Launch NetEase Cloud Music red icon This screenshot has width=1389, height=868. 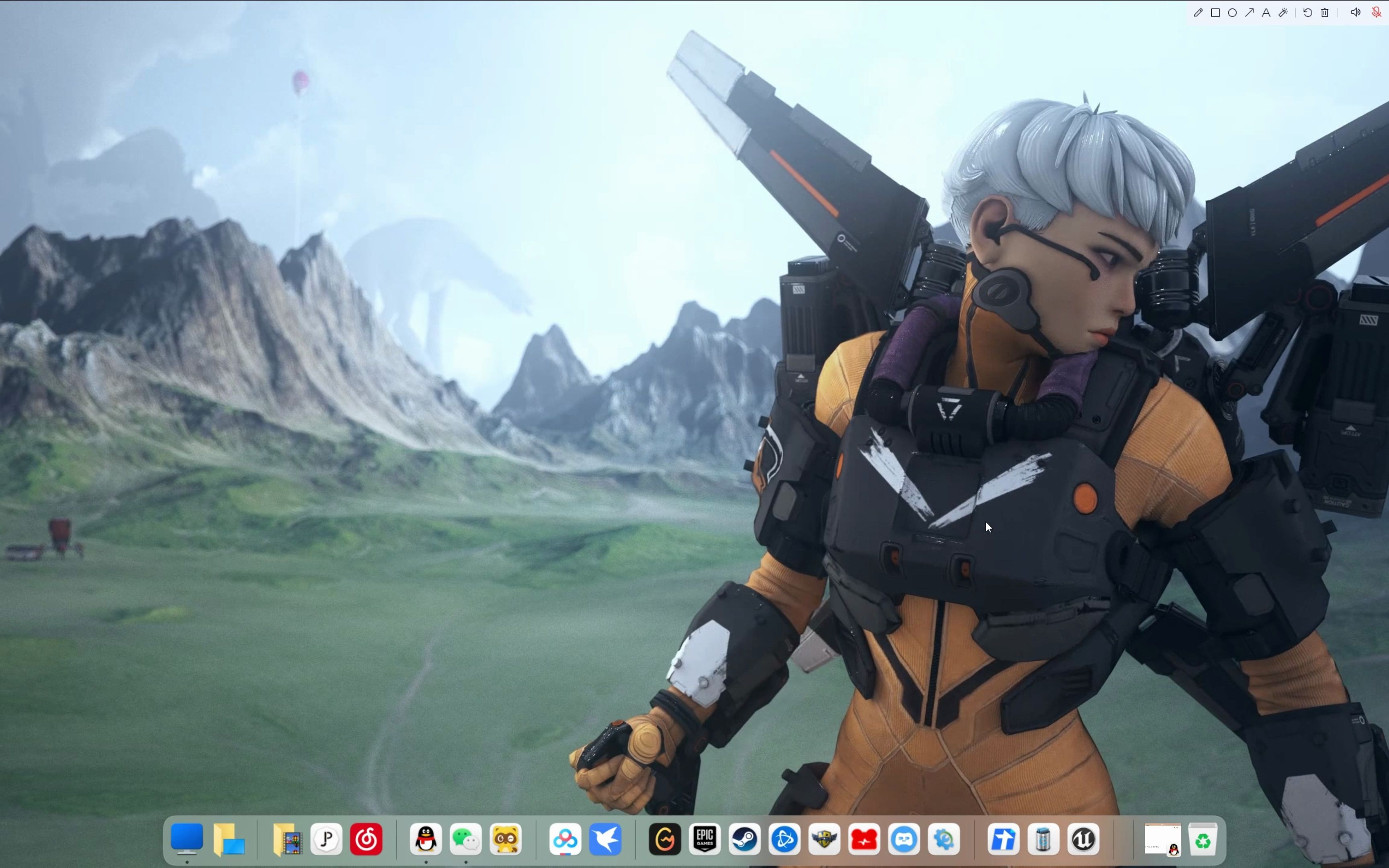point(366,839)
